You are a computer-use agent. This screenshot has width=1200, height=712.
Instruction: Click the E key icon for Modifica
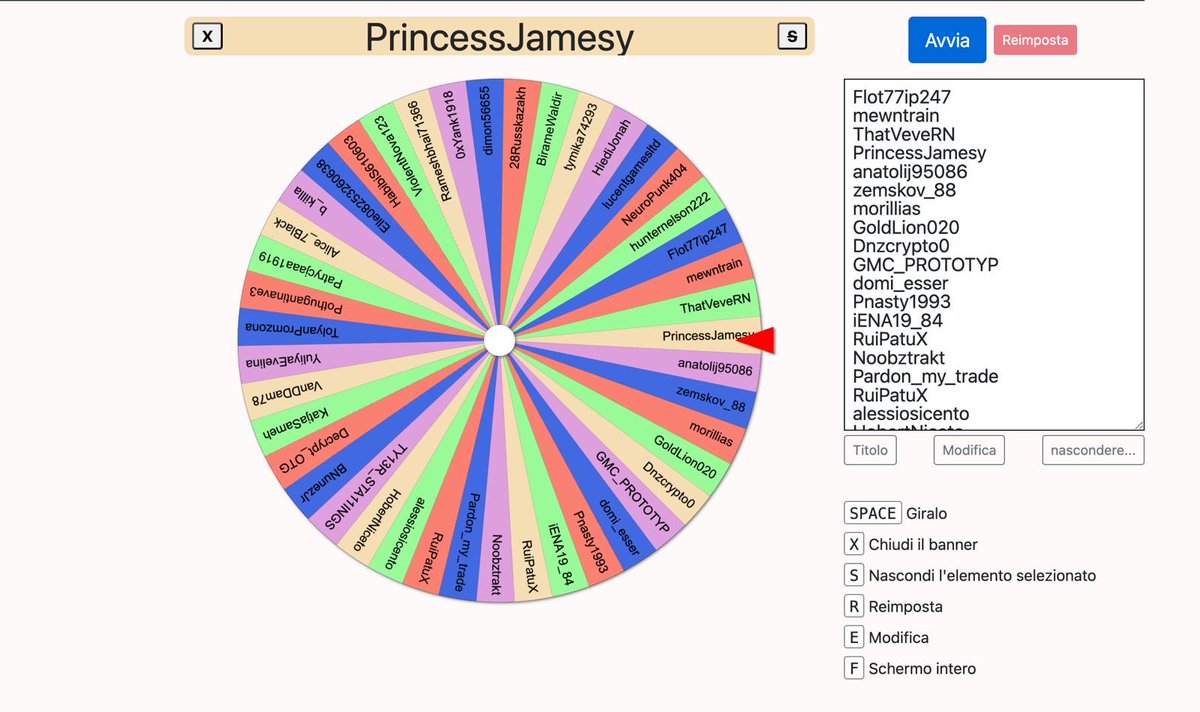(x=854, y=637)
